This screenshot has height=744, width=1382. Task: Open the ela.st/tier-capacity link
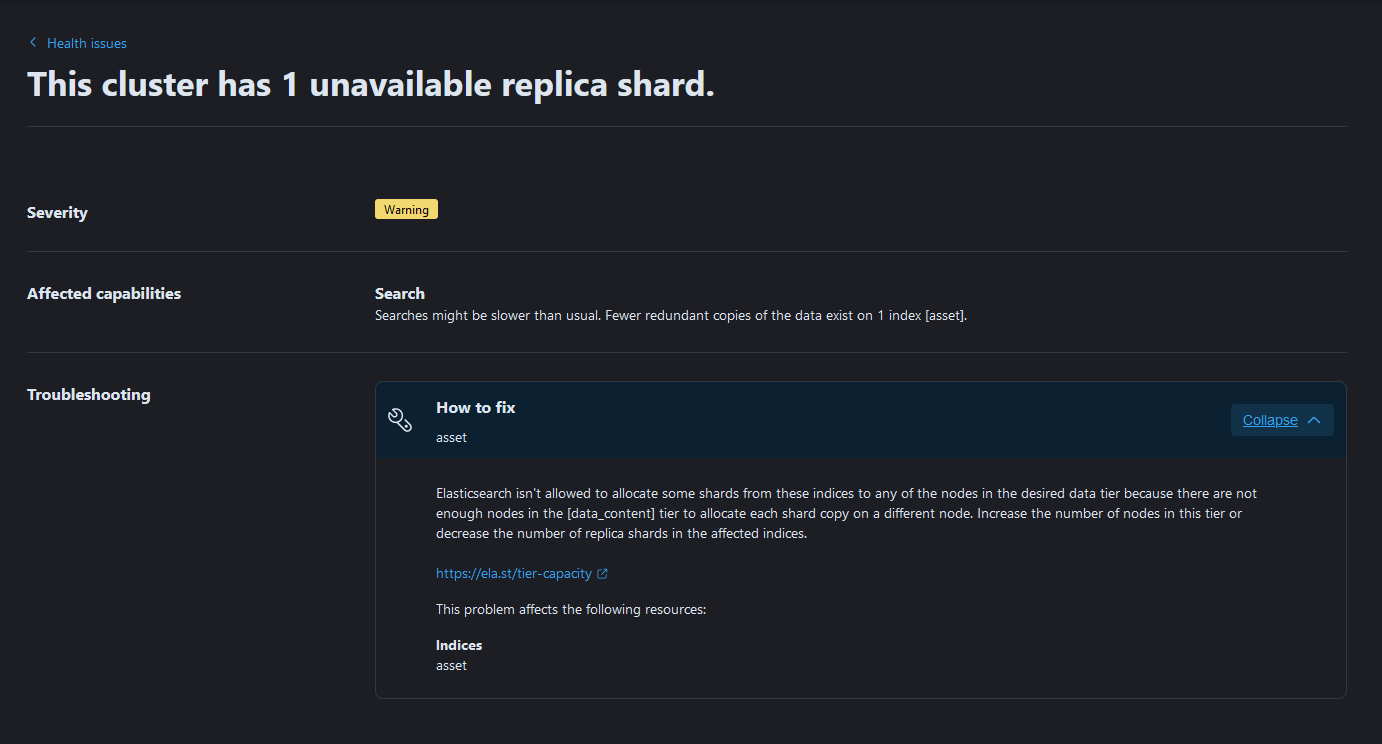(514, 574)
